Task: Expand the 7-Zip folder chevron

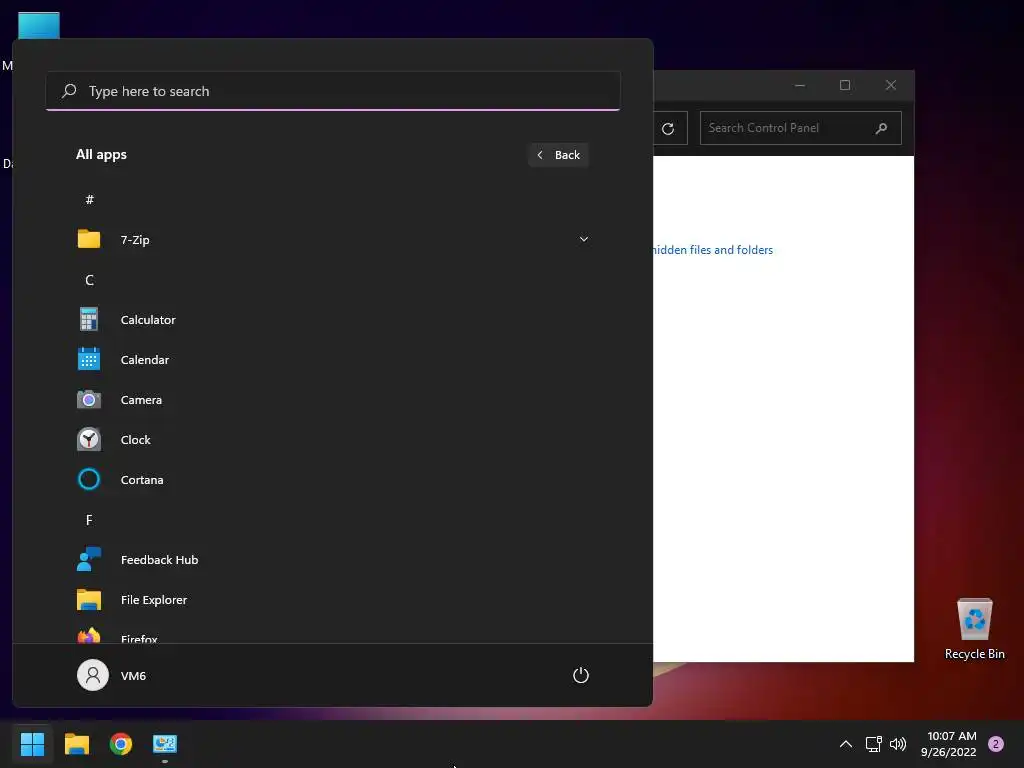Action: click(x=584, y=239)
